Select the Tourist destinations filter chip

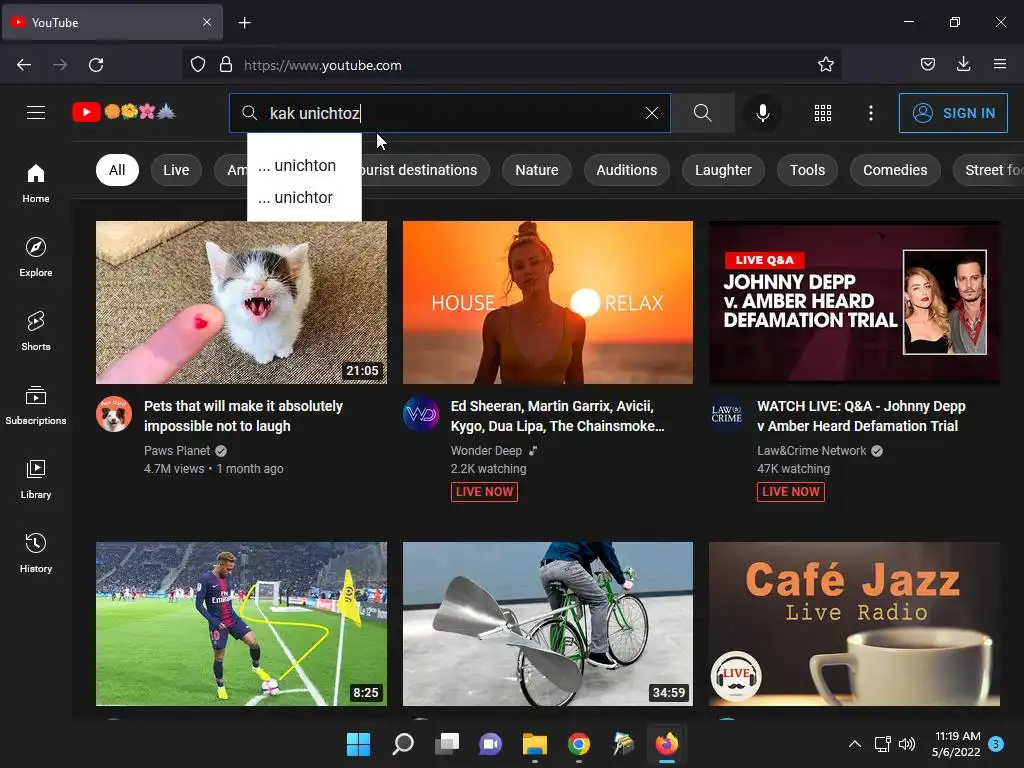click(424, 170)
